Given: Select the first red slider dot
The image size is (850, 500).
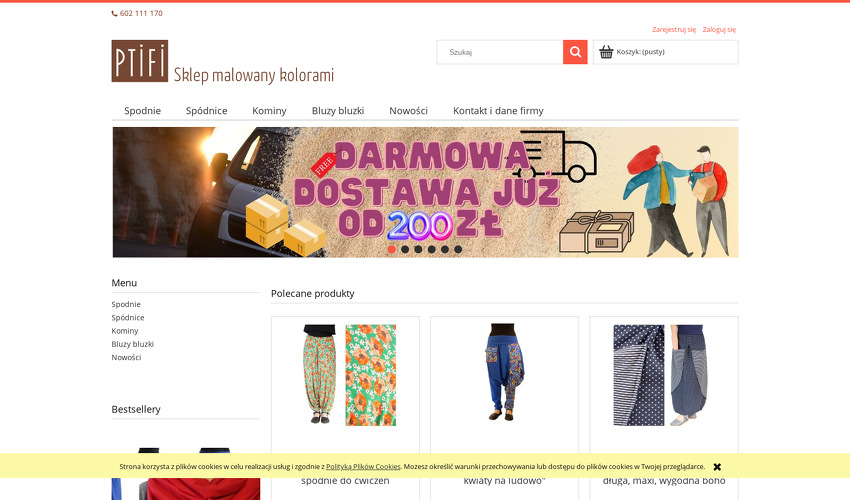Looking at the screenshot, I should click(391, 249).
